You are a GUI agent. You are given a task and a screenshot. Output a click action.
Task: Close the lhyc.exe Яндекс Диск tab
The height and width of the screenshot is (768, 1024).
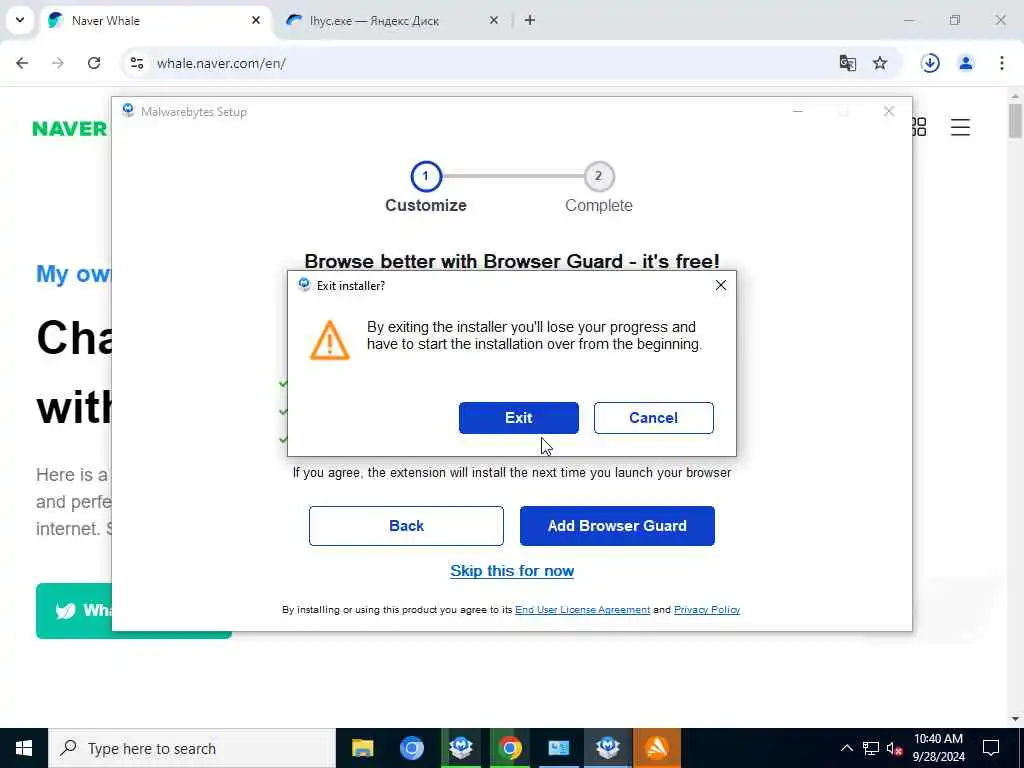tap(494, 21)
